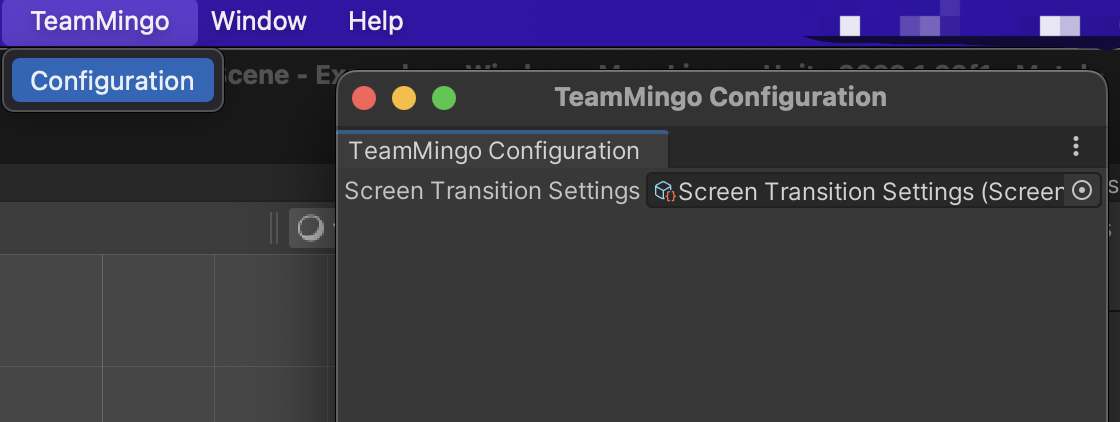Click the empty area below the Screen Transition Settings field
1120x422 pixels.
[721, 314]
